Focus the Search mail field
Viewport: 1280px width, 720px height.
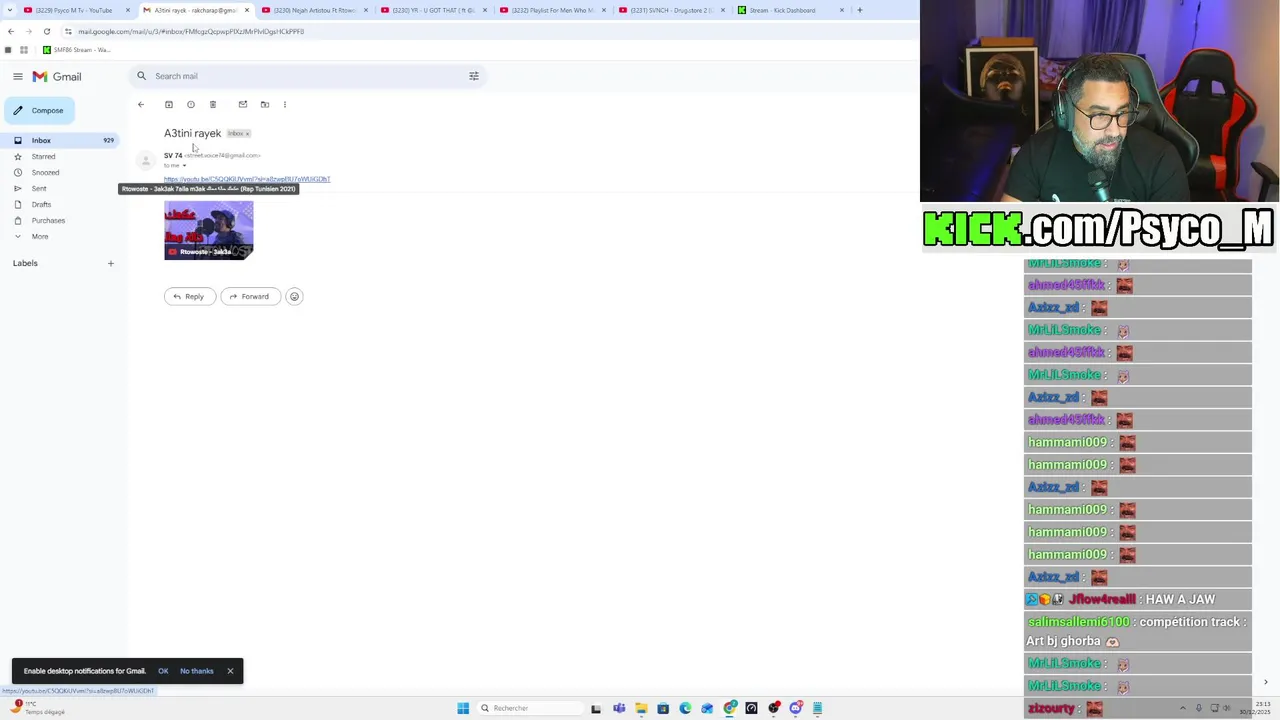(306, 76)
